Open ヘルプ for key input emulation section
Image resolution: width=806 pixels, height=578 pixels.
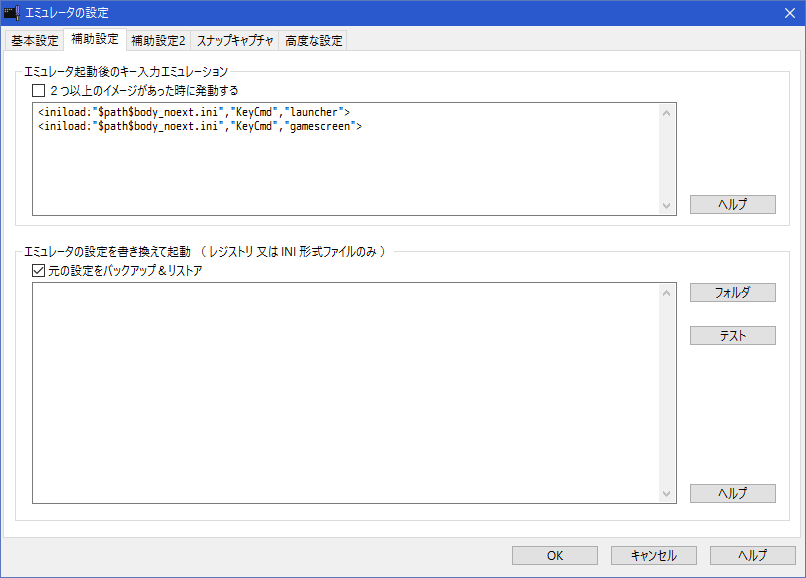click(x=732, y=204)
